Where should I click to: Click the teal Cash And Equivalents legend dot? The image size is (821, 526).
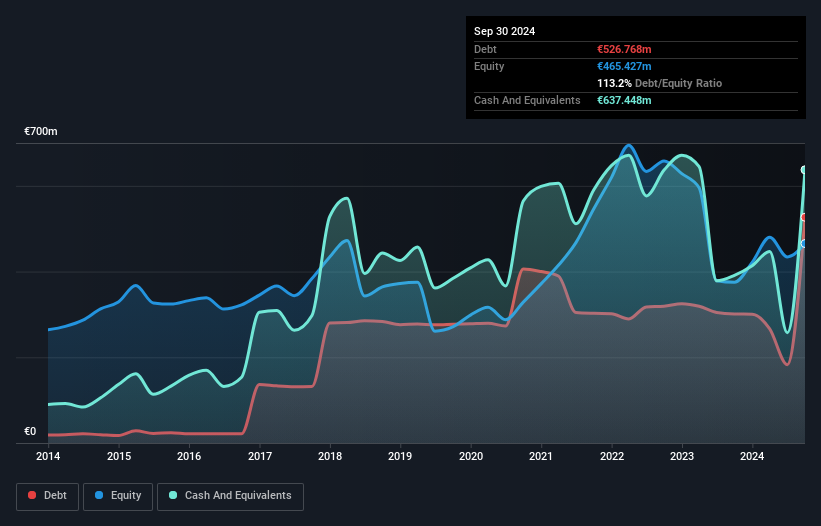tap(173, 496)
